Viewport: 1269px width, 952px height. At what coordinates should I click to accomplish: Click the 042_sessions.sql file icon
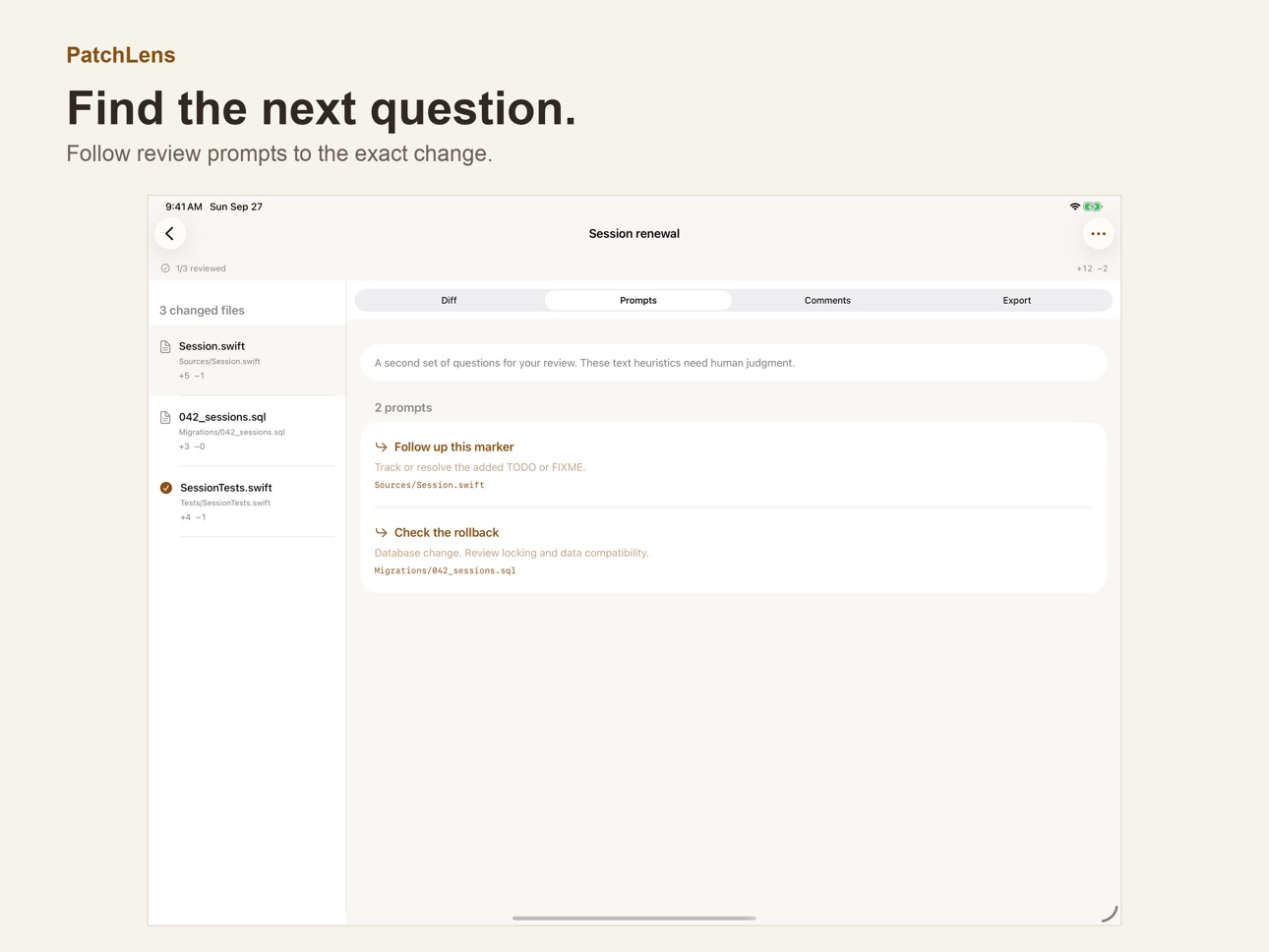tap(165, 418)
